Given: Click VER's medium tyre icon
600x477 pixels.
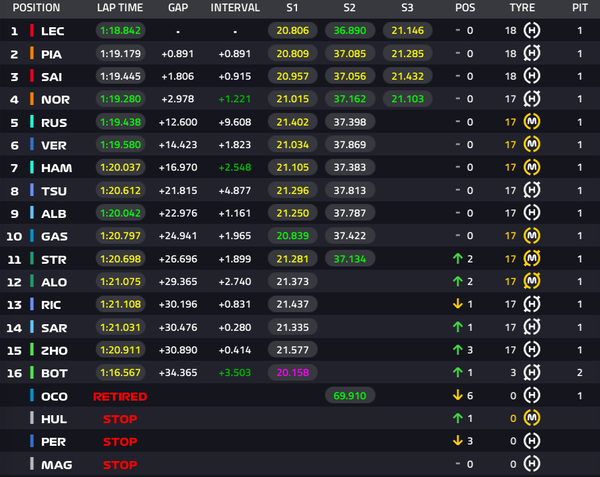Looking at the screenshot, I should [532, 145].
